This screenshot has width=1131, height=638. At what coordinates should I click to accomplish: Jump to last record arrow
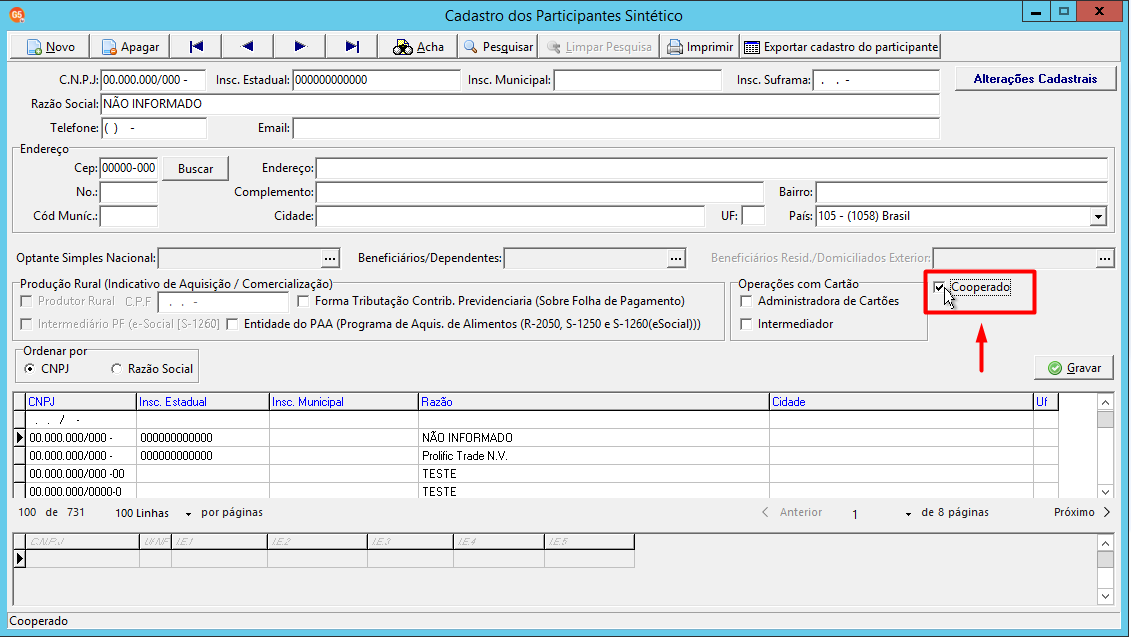coord(351,47)
